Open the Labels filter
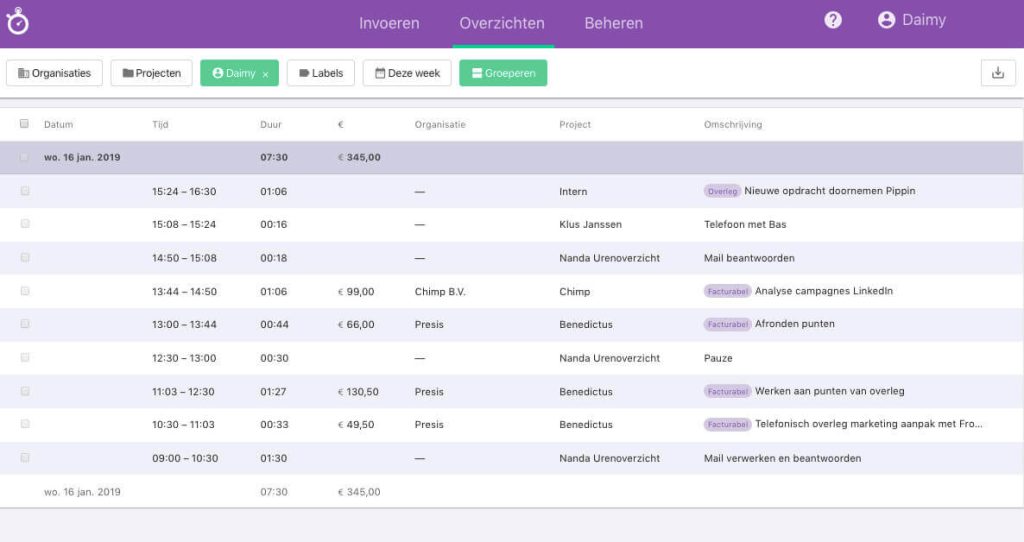This screenshot has height=542, width=1024. click(320, 73)
